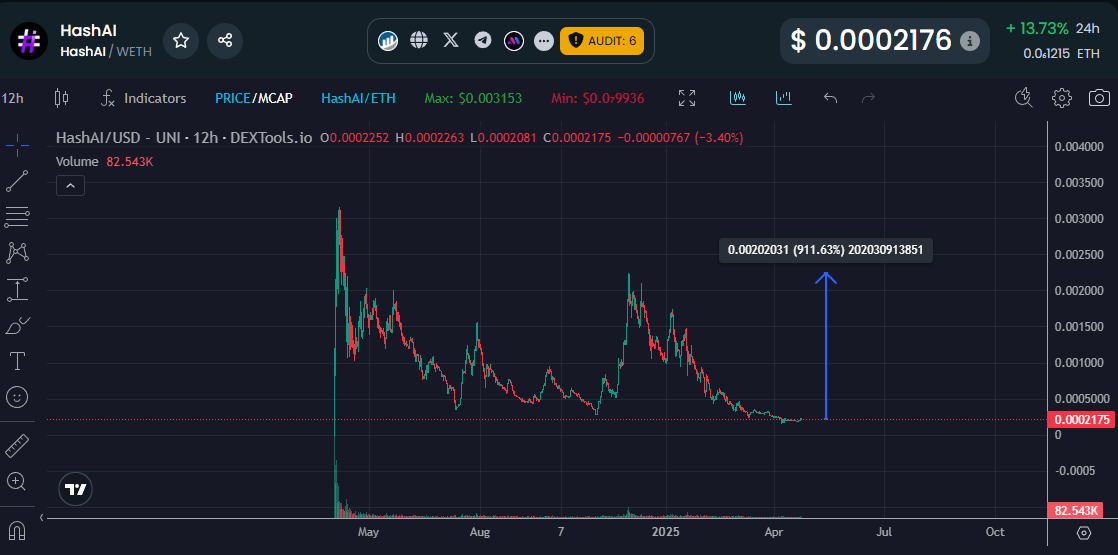The width and height of the screenshot is (1118, 555).
Task: Open the share icon next to HashAI
Action: pos(225,41)
